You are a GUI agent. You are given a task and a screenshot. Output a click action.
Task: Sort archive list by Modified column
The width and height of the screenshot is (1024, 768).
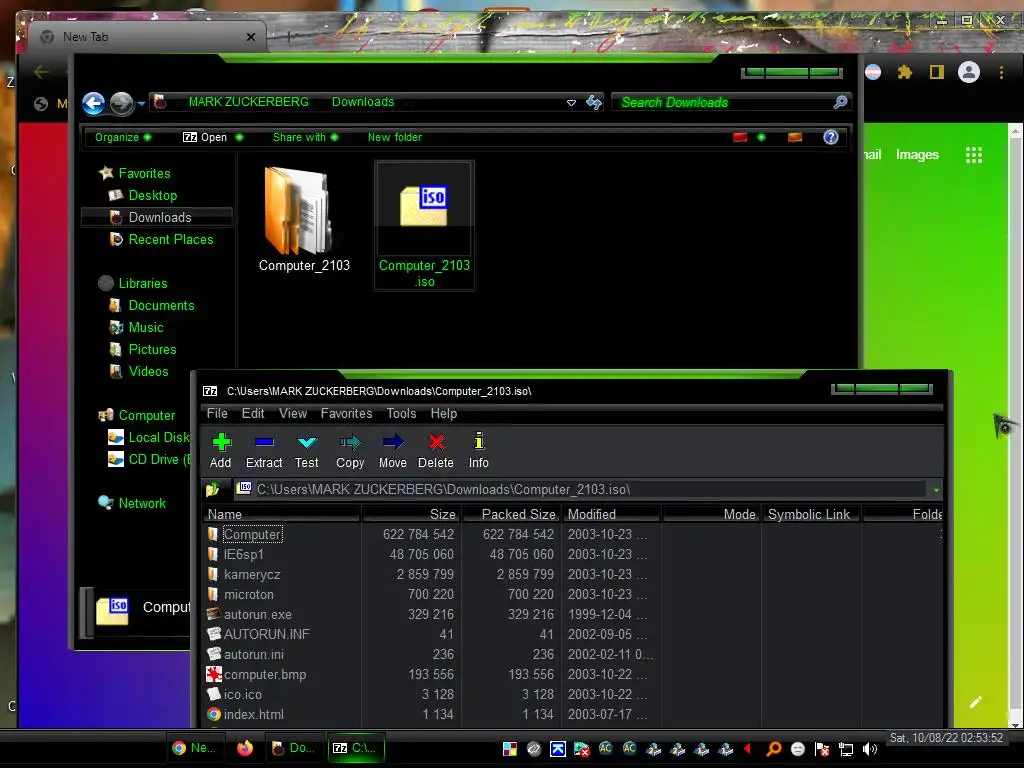click(611, 514)
